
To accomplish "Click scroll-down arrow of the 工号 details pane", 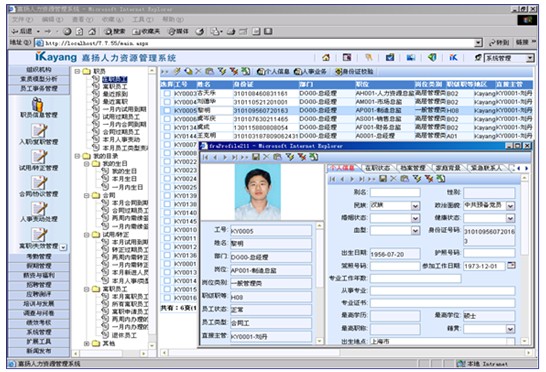I will point(319,341).
